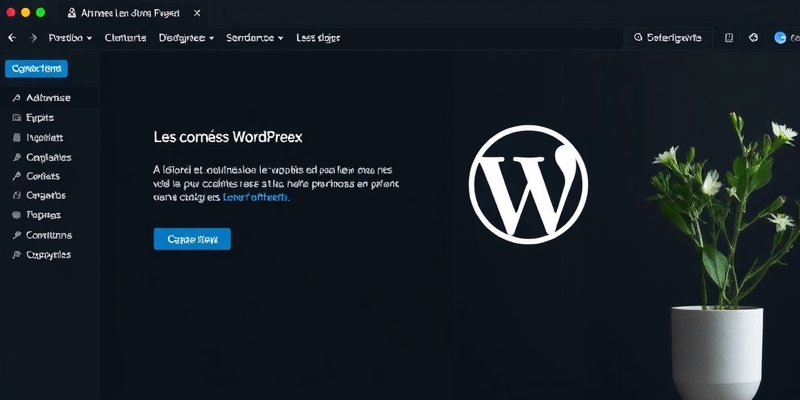Open the Clentents menu item

[x=126, y=38]
